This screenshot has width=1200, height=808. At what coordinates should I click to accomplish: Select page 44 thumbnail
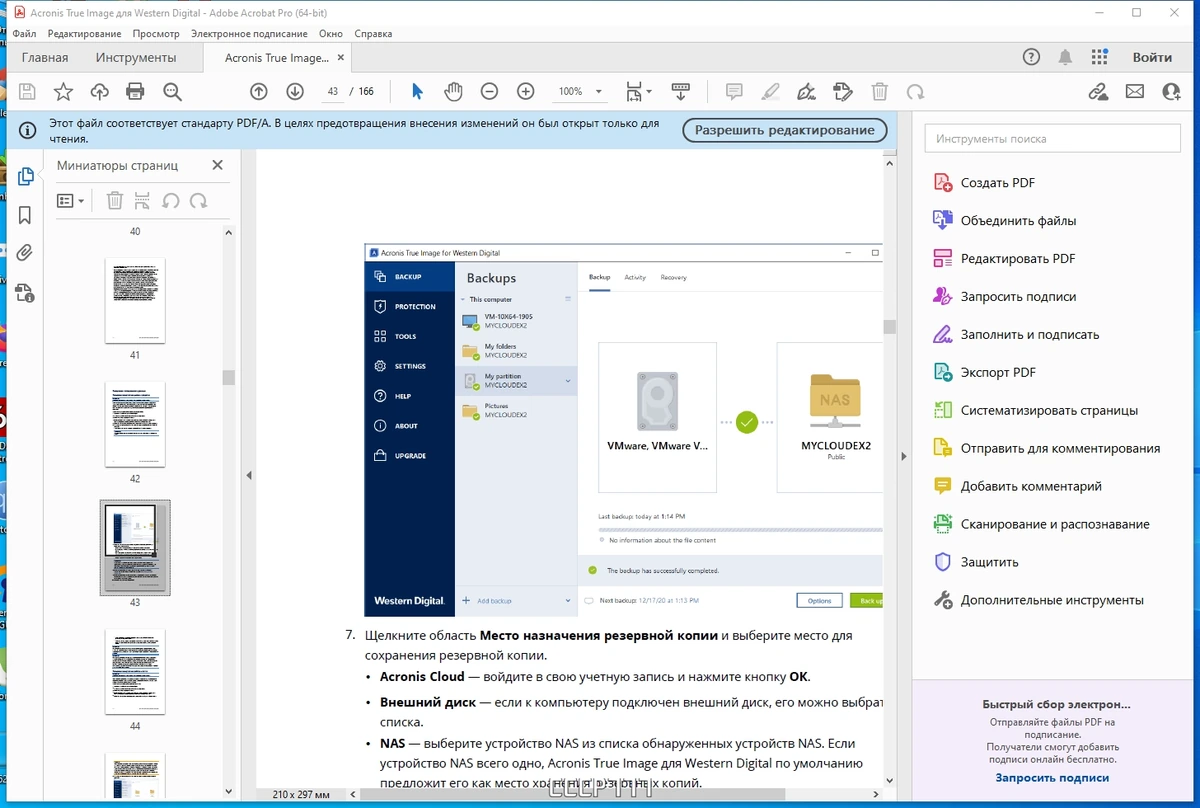coord(135,672)
